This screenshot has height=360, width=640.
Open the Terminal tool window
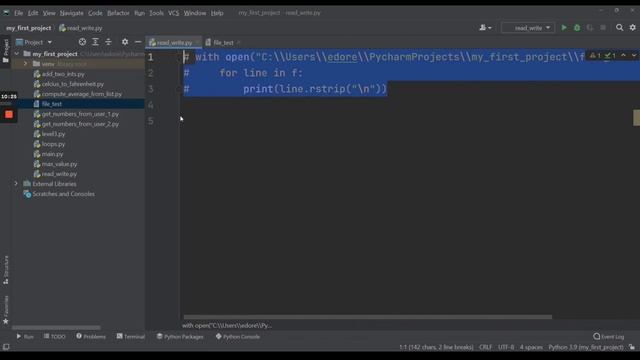pyautogui.click(x=131, y=337)
